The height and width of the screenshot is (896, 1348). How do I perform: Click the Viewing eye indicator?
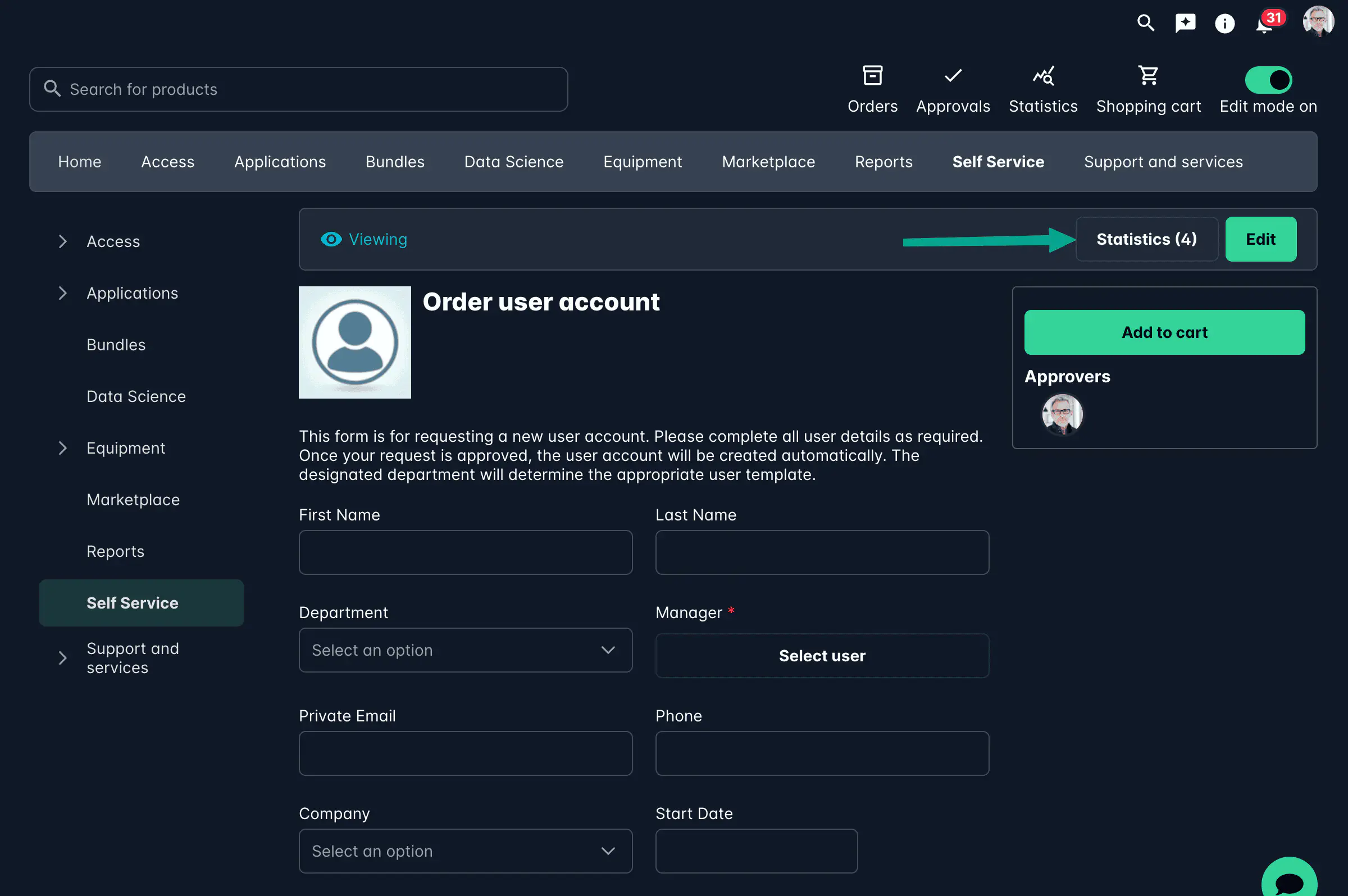point(331,239)
